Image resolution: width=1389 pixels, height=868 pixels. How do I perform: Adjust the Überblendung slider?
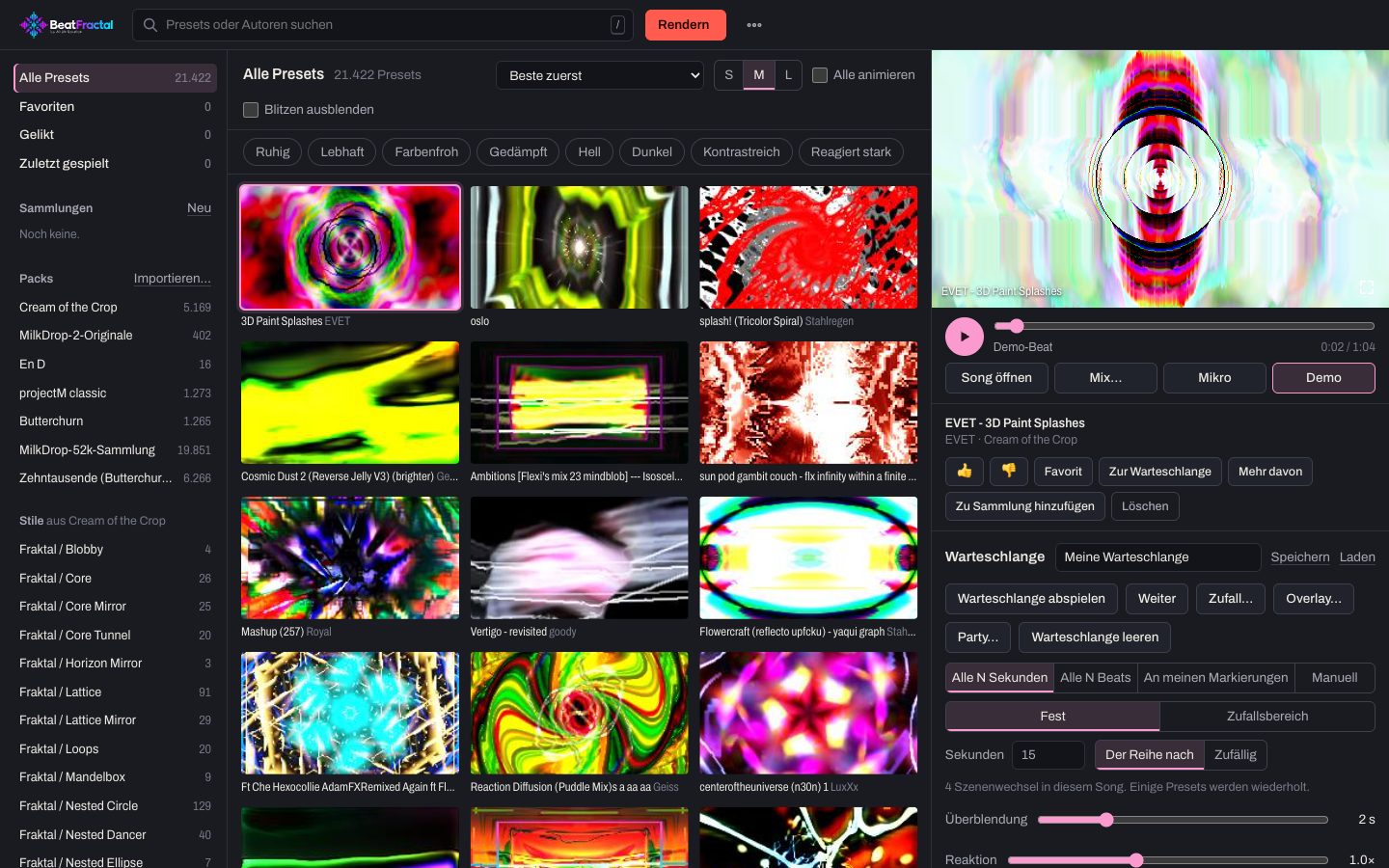(x=1183, y=820)
